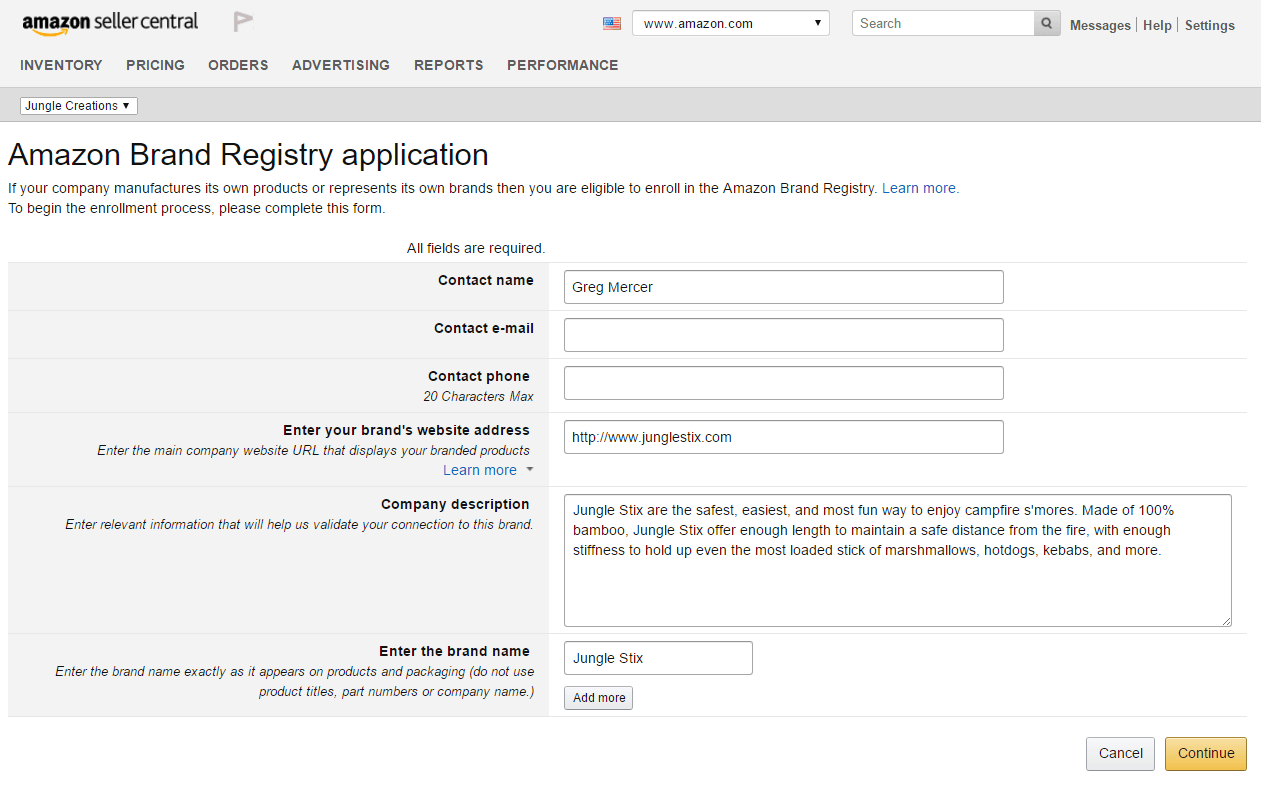Open the Help link

(1157, 25)
